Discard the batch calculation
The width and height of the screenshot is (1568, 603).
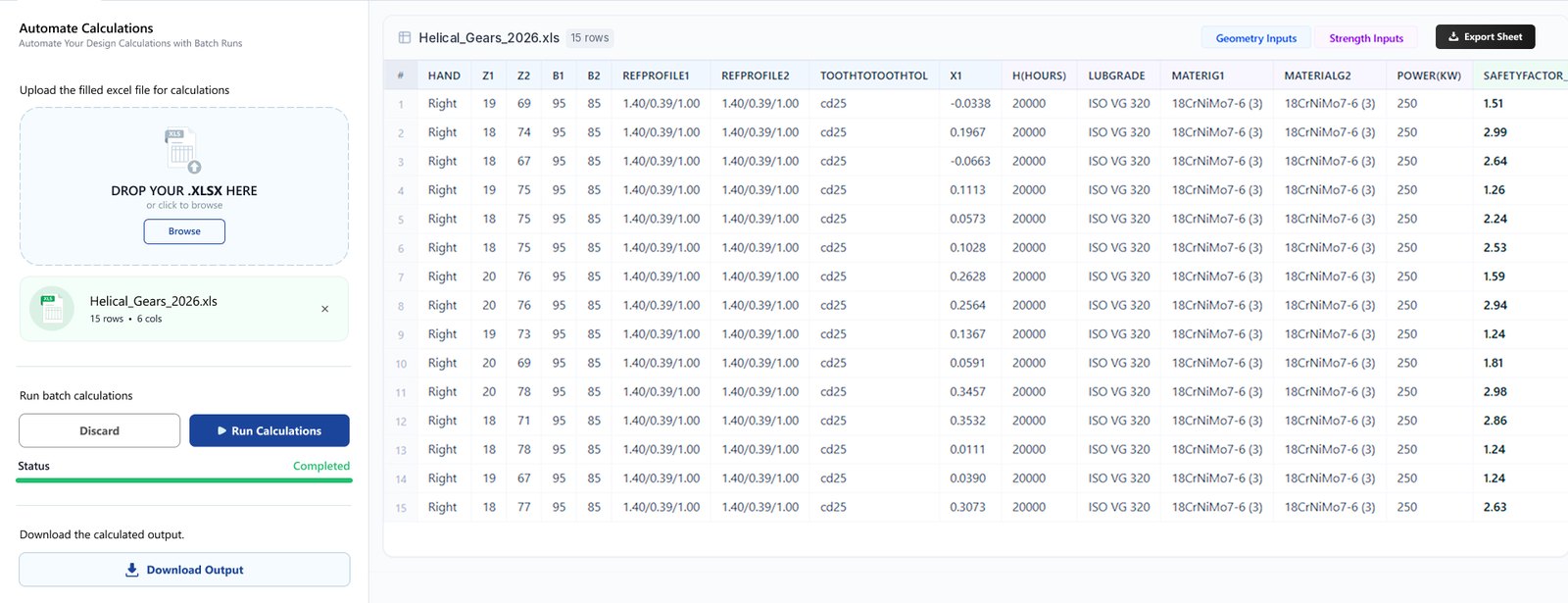(99, 430)
